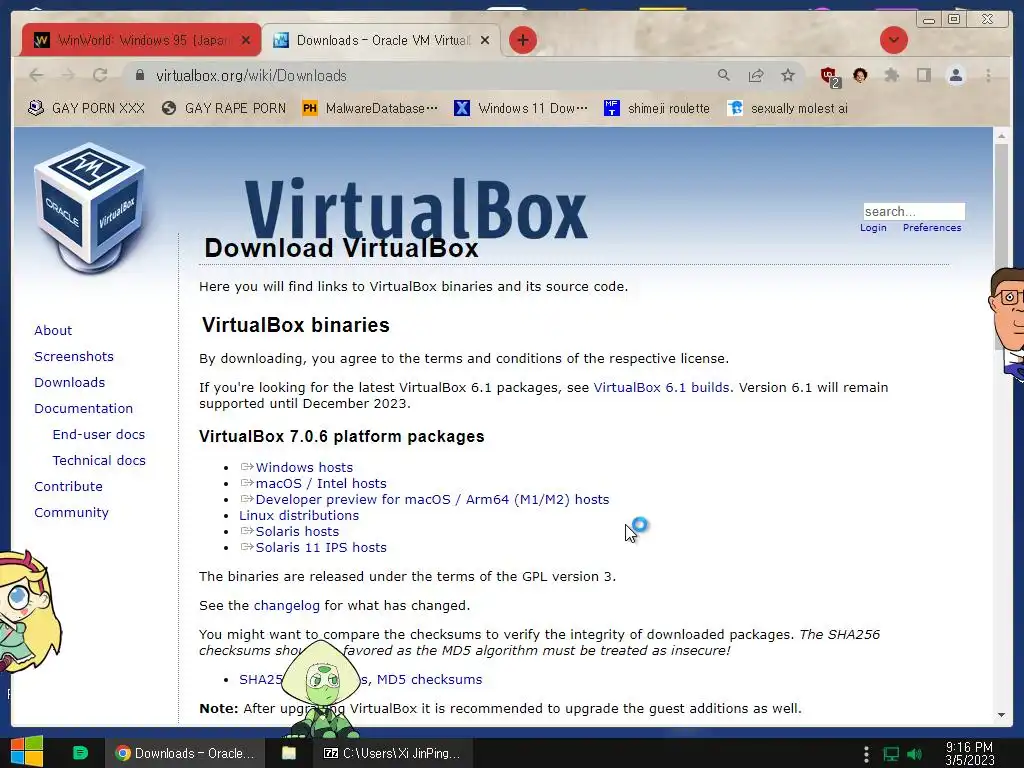Screen dimensions: 1024x768
Task: Reload the VirtualBox downloads page
Action: [100, 76]
